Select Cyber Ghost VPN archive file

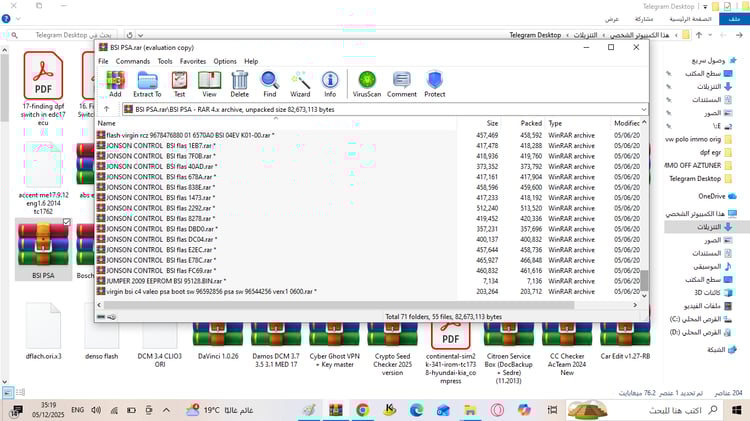pos(334,344)
